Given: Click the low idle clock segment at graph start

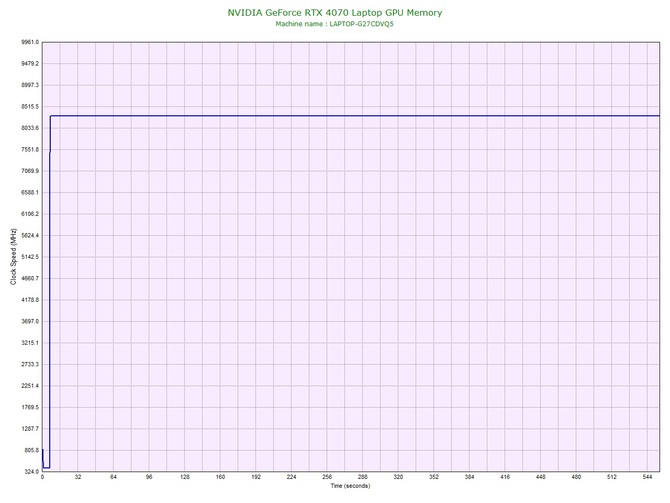Looking at the screenshot, I should pos(46,468).
